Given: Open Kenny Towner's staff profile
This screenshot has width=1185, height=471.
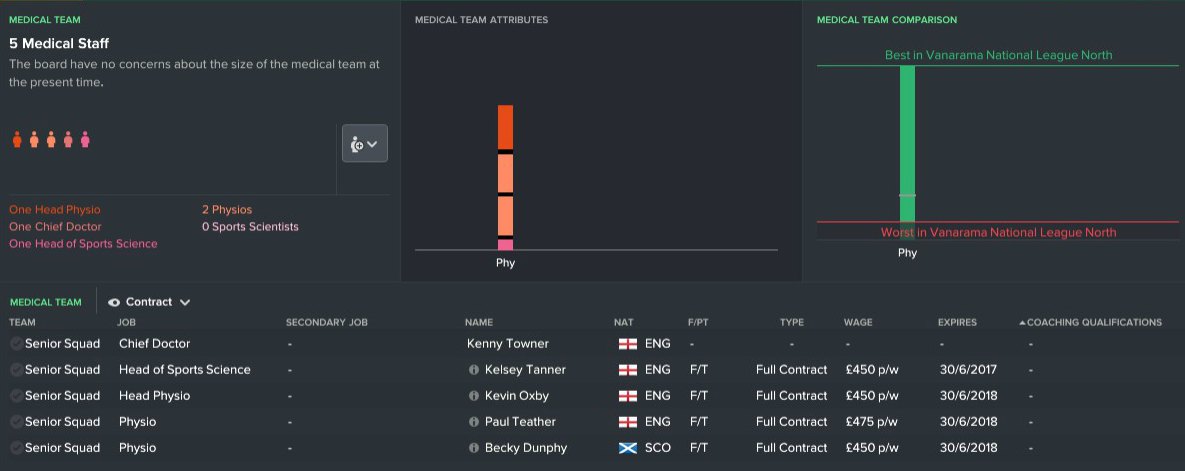Looking at the screenshot, I should tap(508, 344).
